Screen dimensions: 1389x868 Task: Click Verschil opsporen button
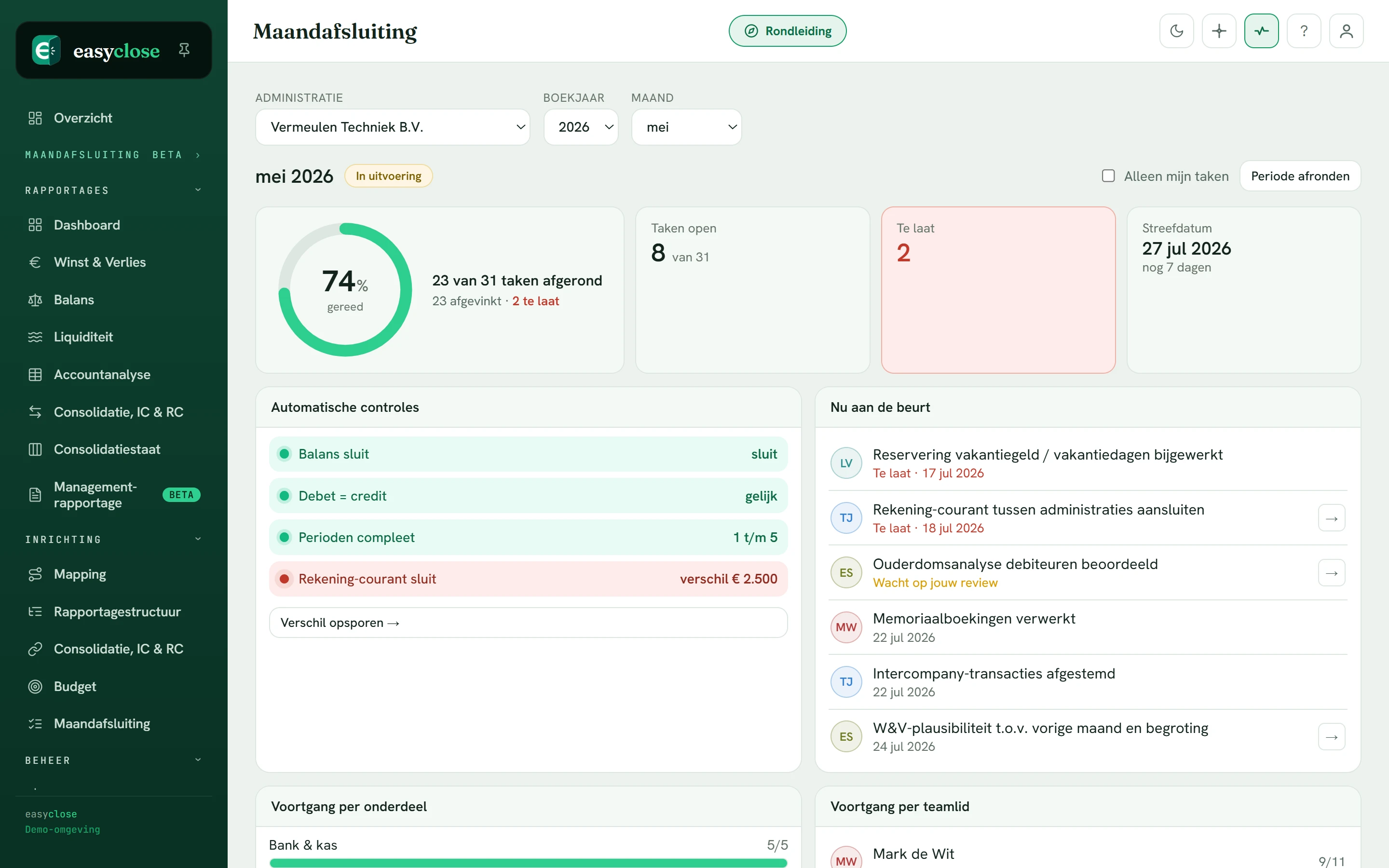coord(528,623)
